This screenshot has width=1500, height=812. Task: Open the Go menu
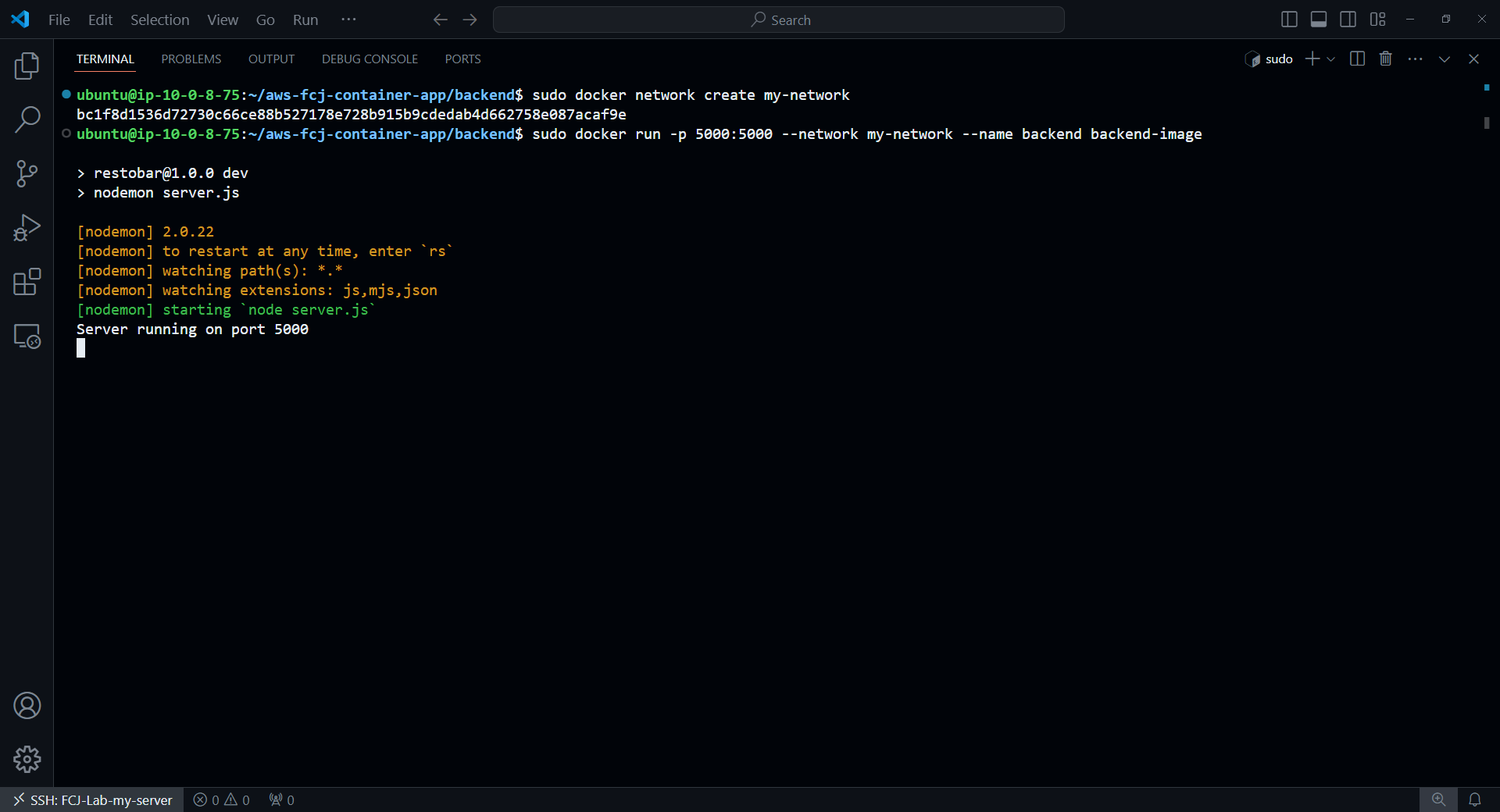pyautogui.click(x=266, y=20)
